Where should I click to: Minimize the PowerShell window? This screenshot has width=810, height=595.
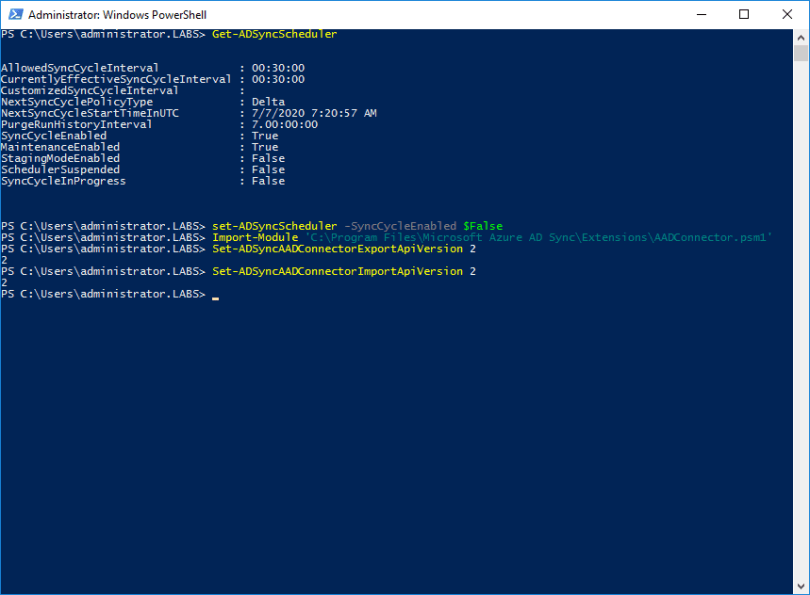click(x=698, y=14)
